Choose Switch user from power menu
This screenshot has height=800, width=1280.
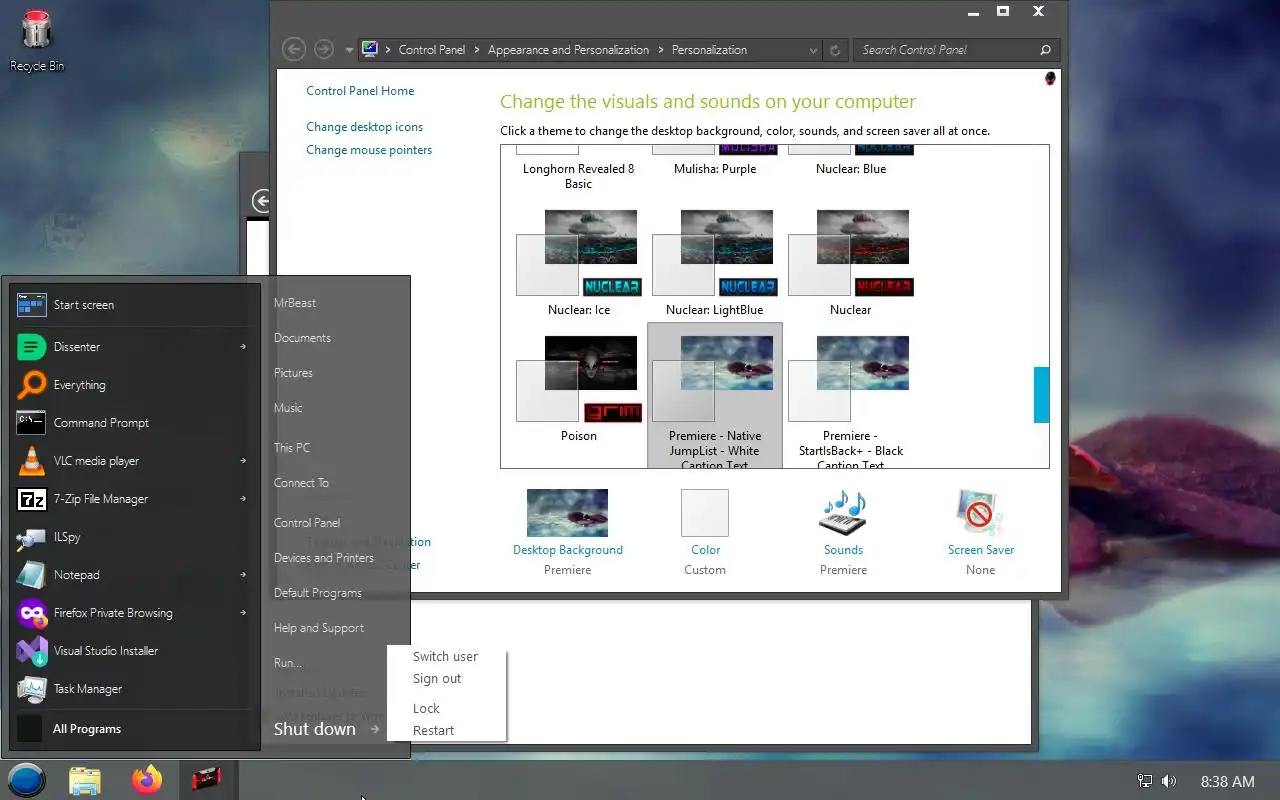coord(445,657)
